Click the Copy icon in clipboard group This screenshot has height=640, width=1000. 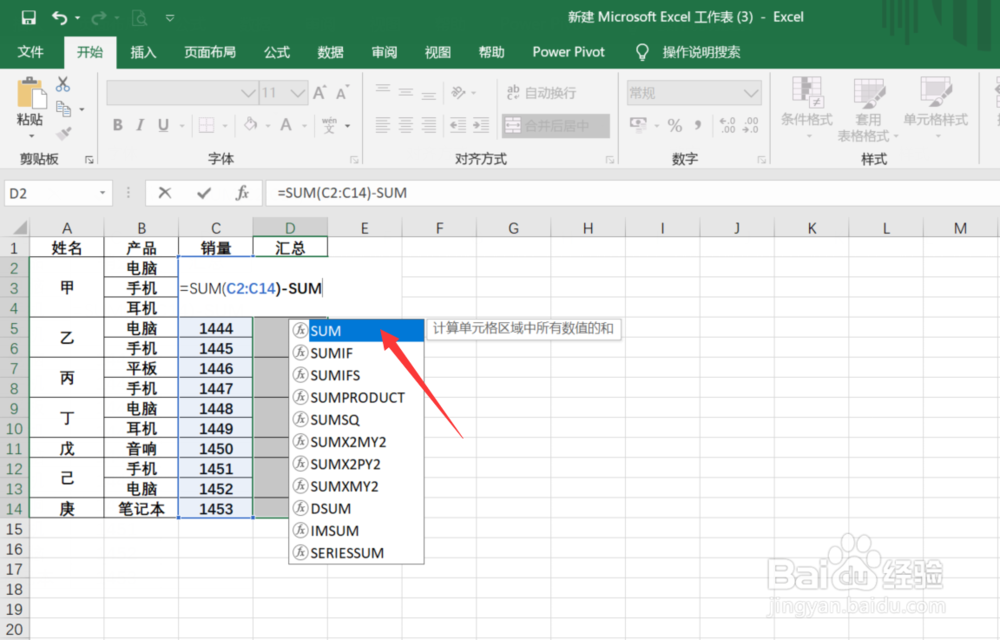pos(63,109)
